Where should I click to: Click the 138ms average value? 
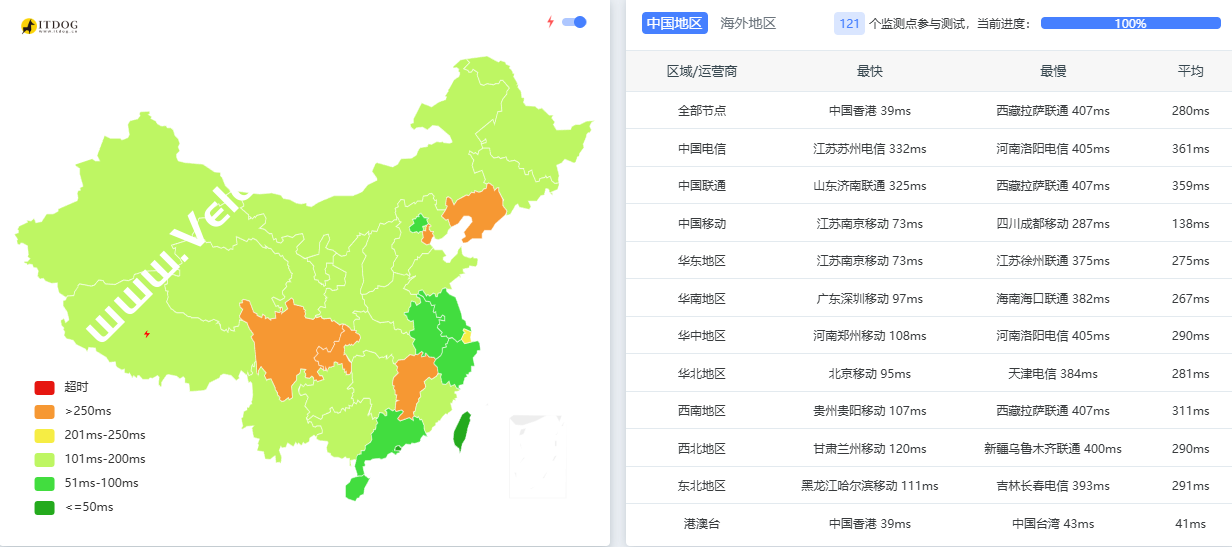[x=1190, y=223]
